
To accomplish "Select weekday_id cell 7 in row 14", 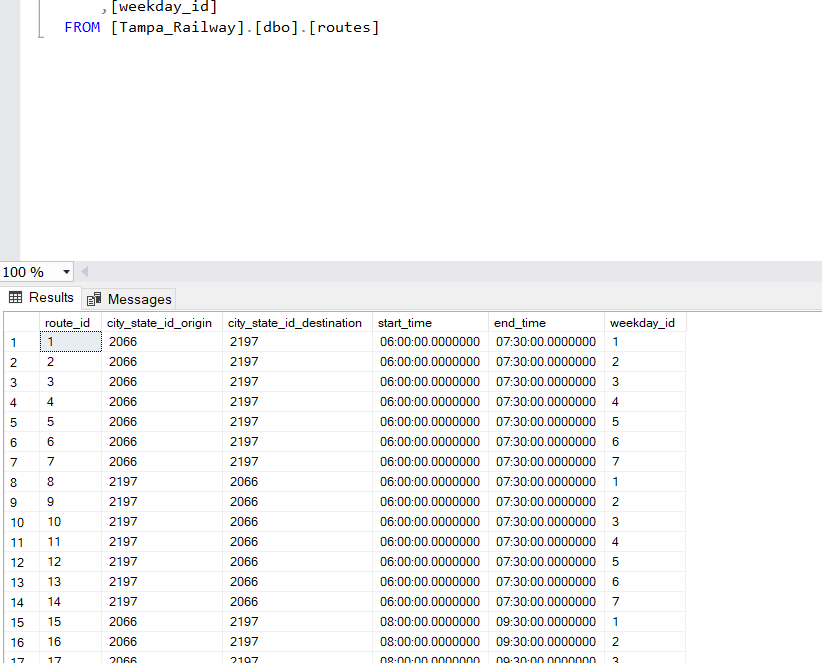I will 645,602.
